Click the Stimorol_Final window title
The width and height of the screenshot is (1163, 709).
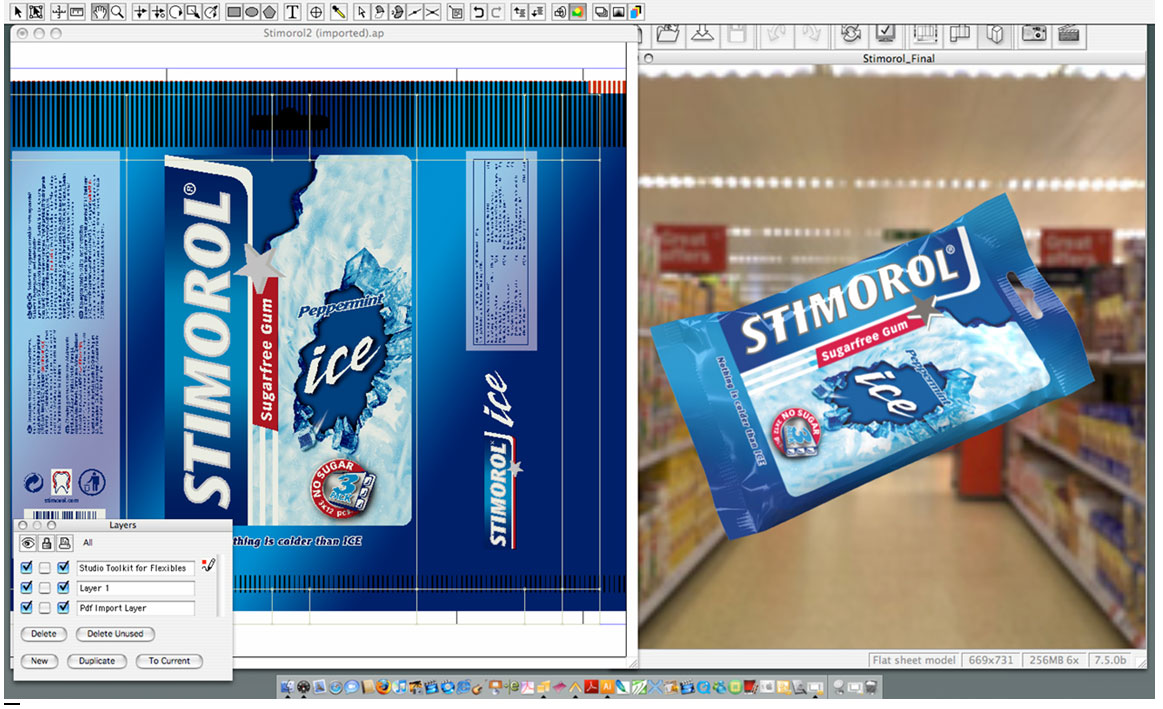[898, 58]
